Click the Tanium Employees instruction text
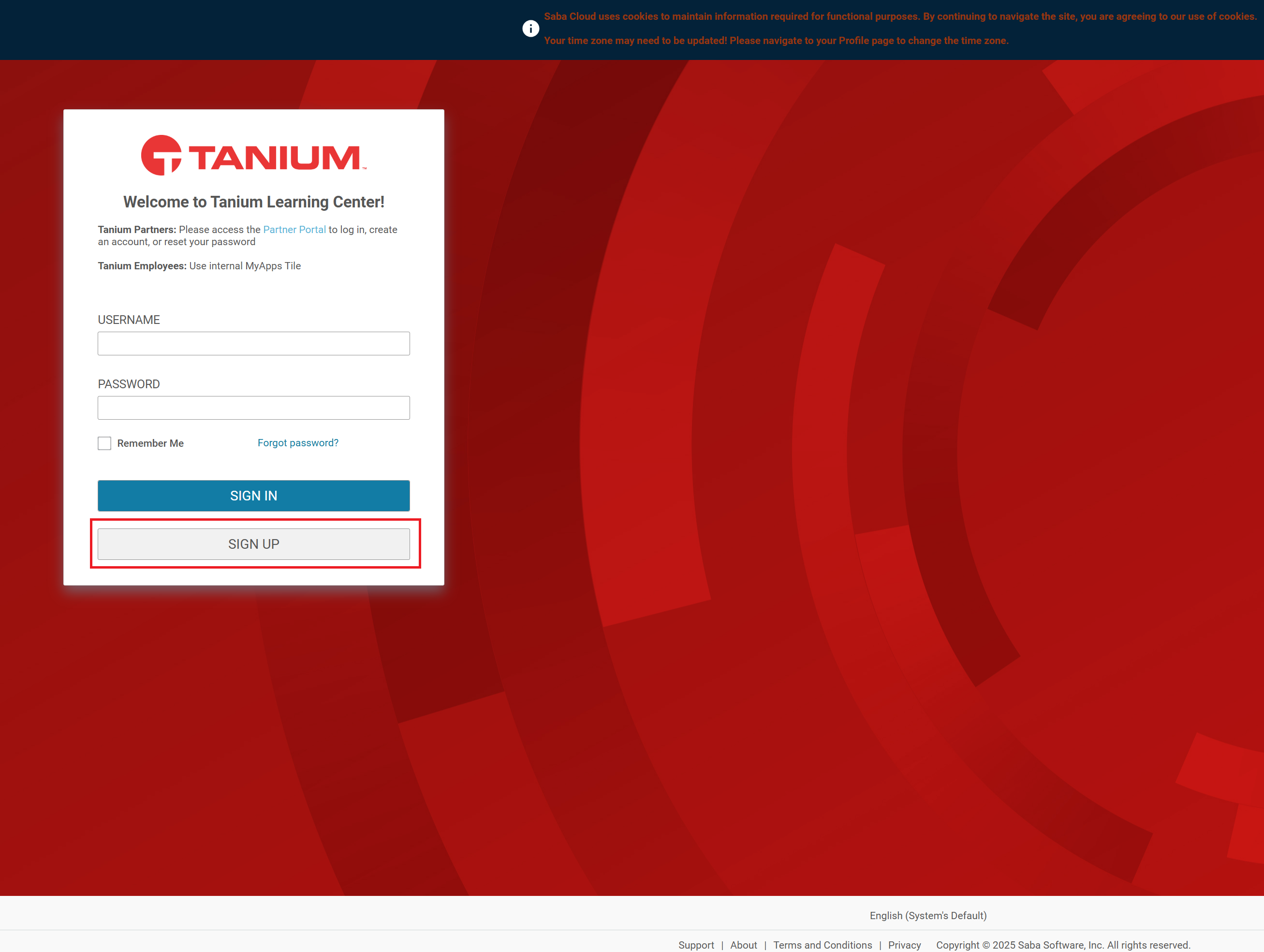Screen dimensions: 1264x952 click(x=199, y=266)
